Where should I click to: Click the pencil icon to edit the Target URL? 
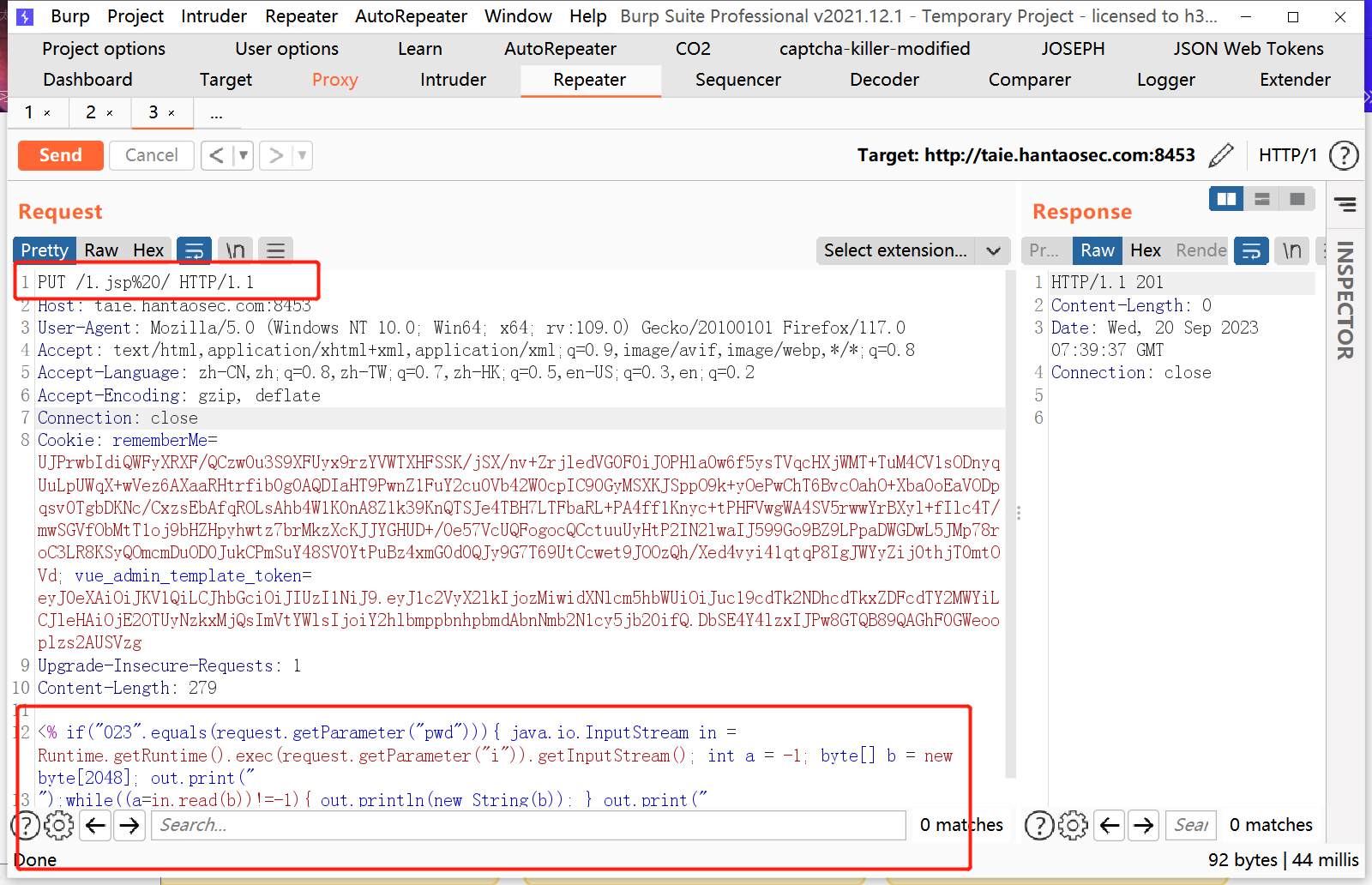(1221, 155)
